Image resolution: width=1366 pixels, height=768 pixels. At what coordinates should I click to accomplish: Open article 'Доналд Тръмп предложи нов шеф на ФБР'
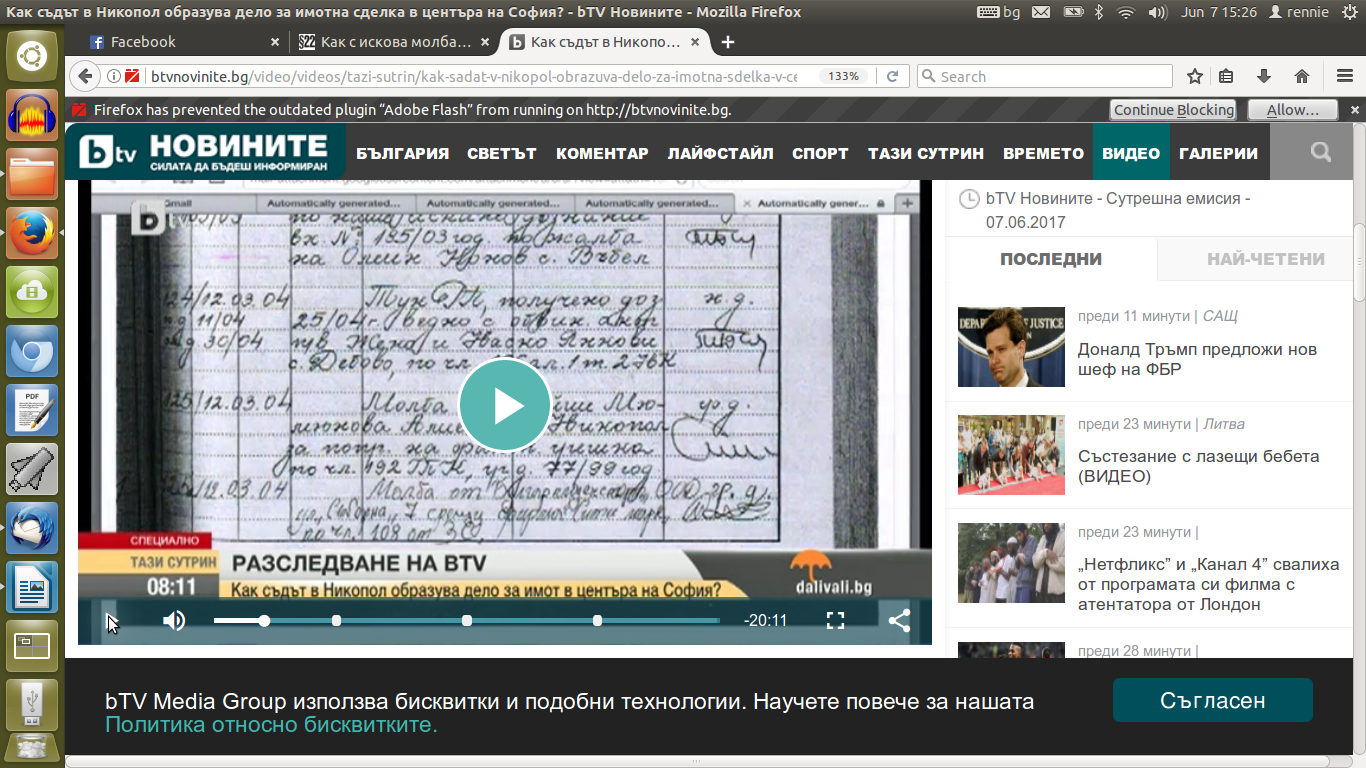[1197, 359]
